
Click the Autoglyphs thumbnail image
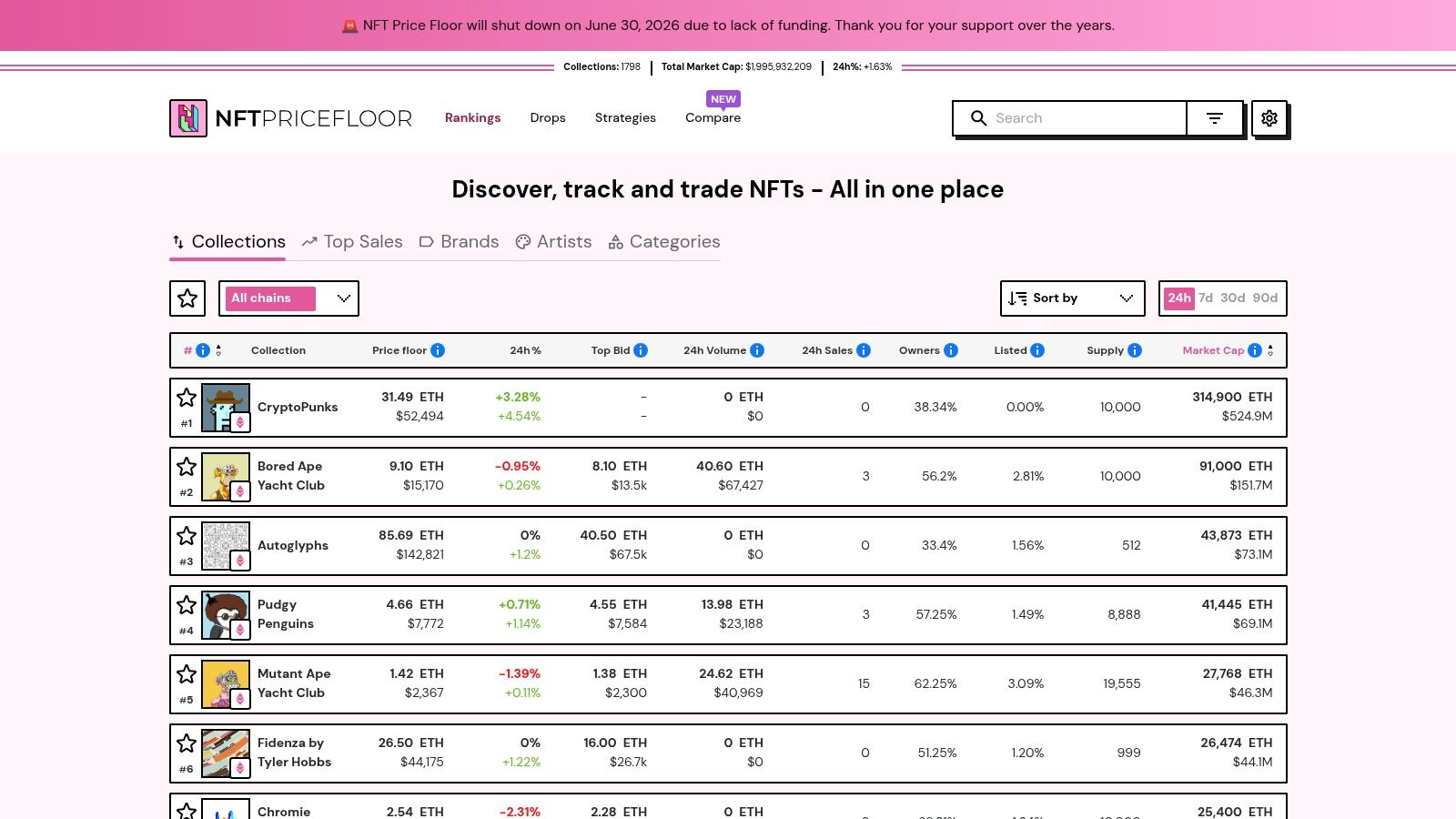click(225, 545)
